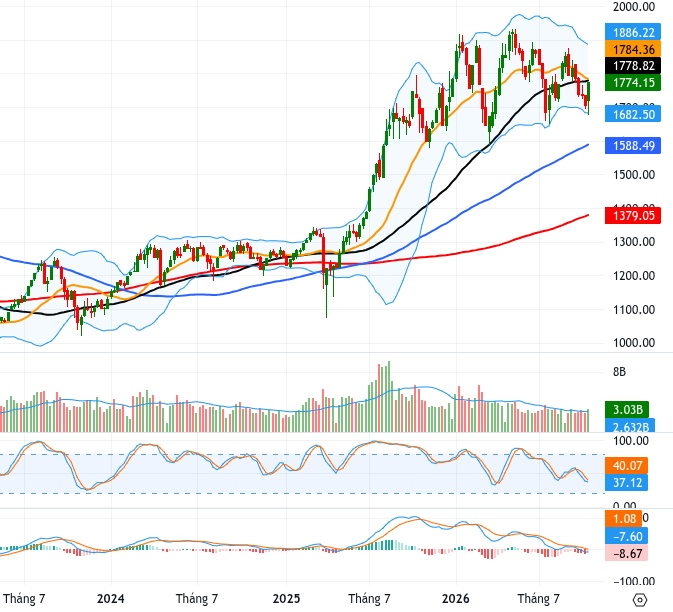Screen dimensions: 673x612
Task: Select the blue 37.12 stochastic label
Action: (626, 482)
